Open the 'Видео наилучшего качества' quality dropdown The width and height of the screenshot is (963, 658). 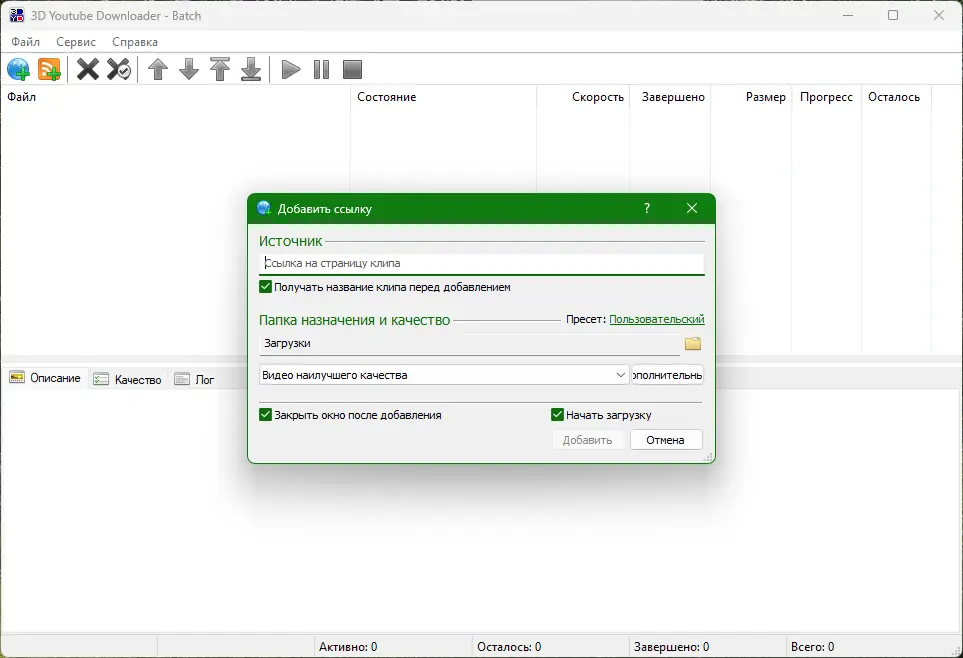(620, 374)
